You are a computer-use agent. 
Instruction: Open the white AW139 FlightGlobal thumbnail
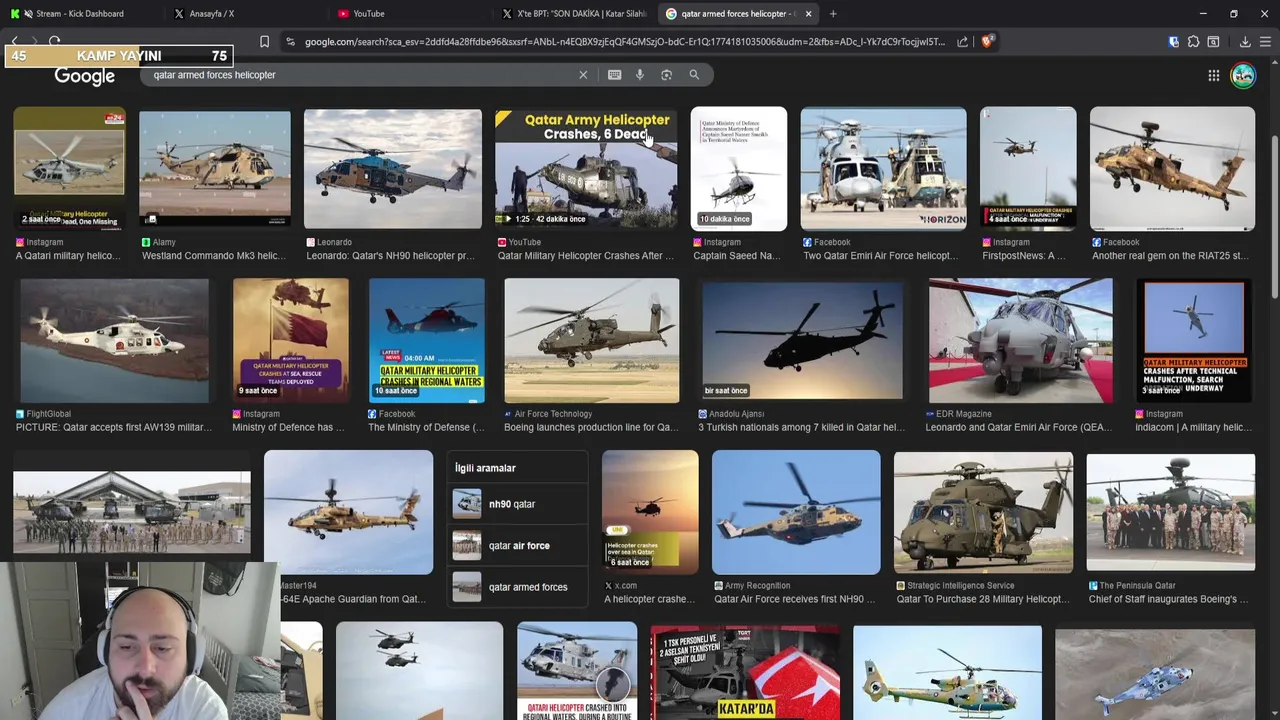[x=115, y=340]
